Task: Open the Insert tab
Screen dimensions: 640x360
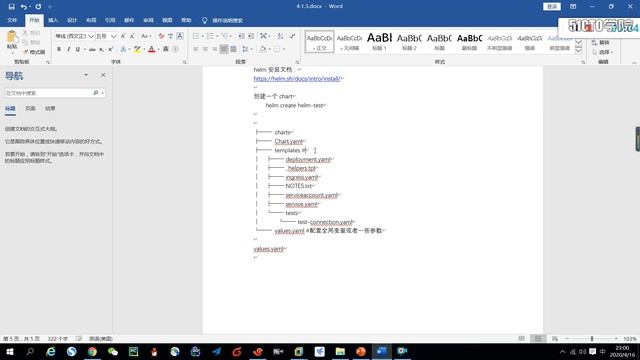Action: 53,20
